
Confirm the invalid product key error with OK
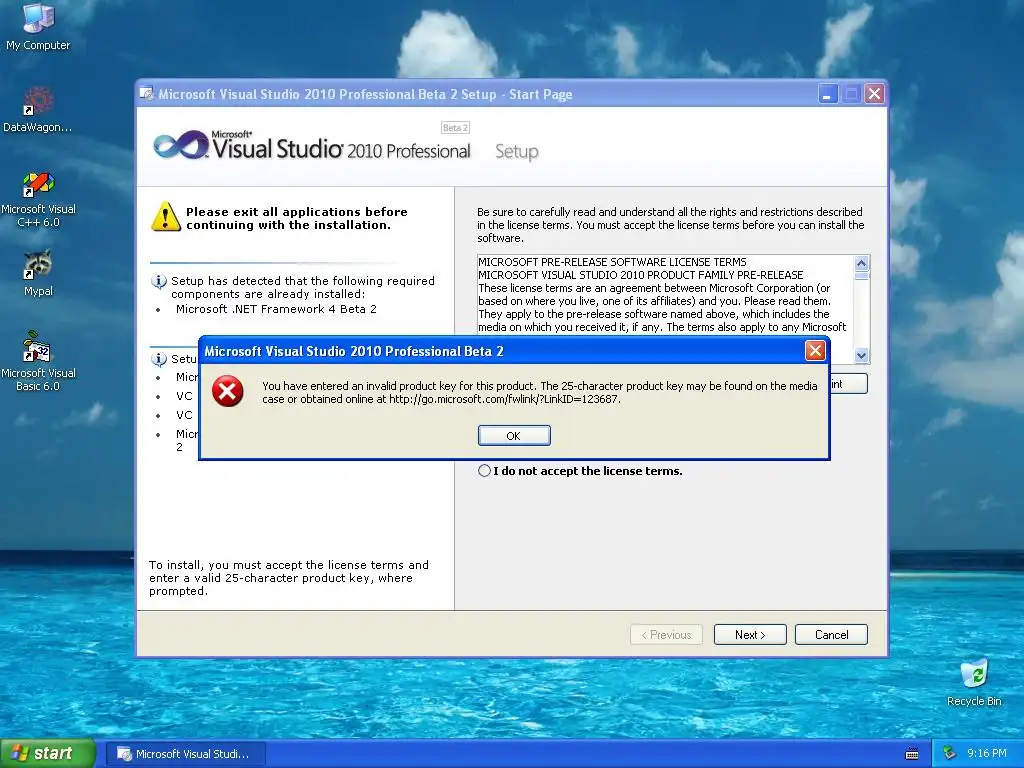coord(514,436)
